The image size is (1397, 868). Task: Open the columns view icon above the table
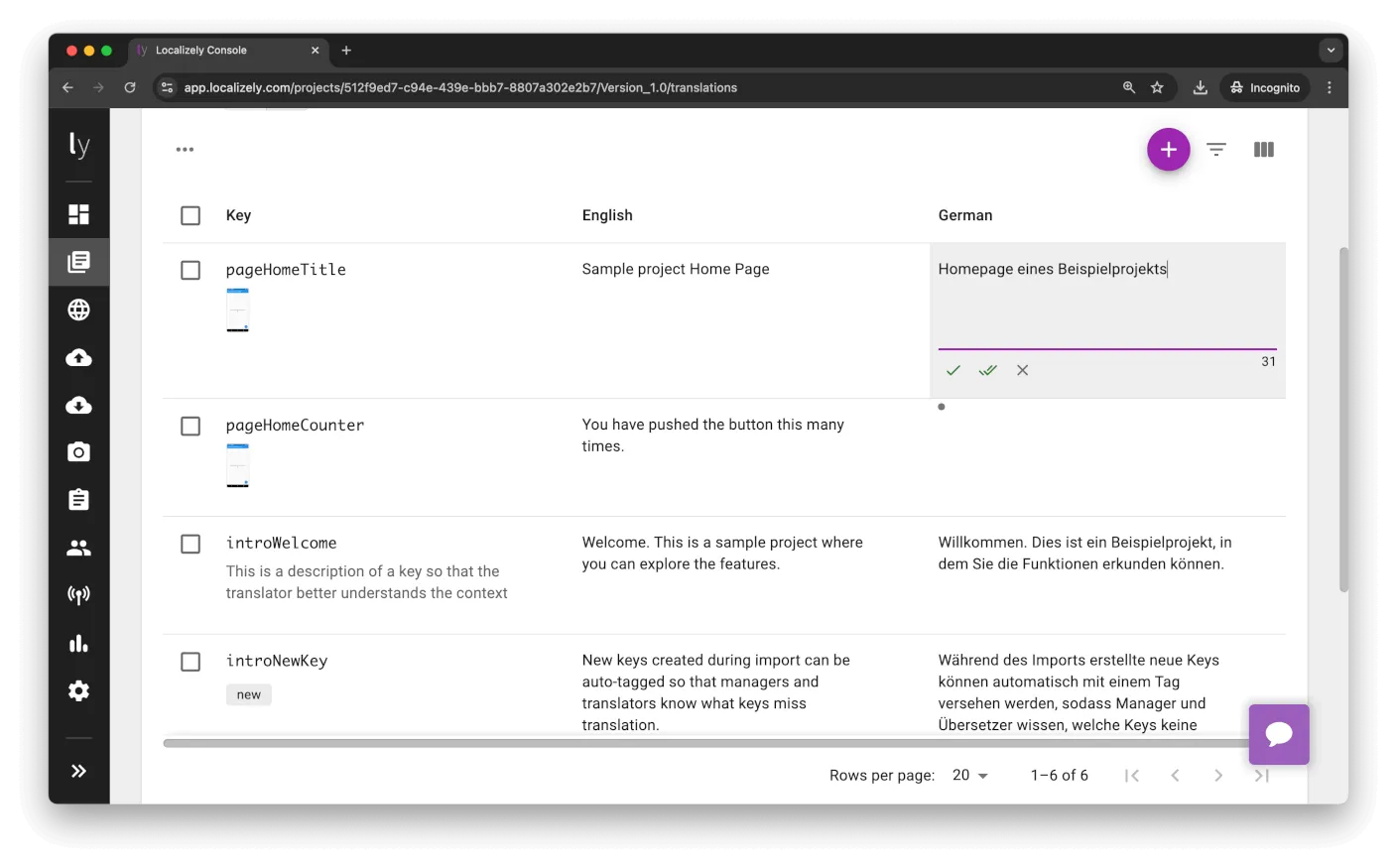[1263, 150]
